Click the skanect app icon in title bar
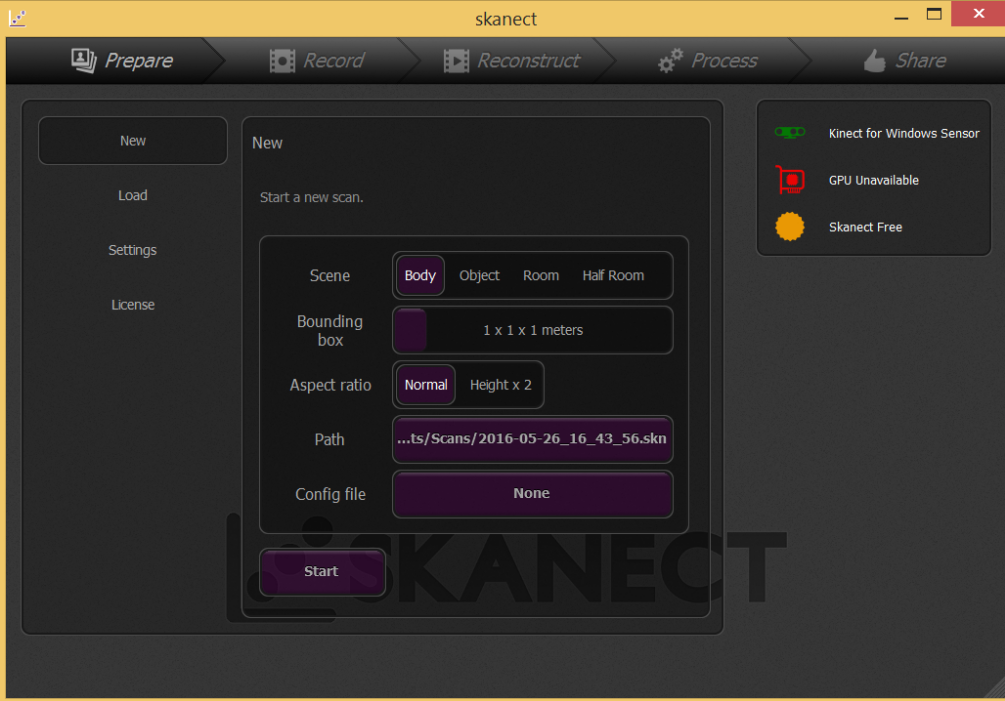1005x701 pixels. click(x=17, y=18)
